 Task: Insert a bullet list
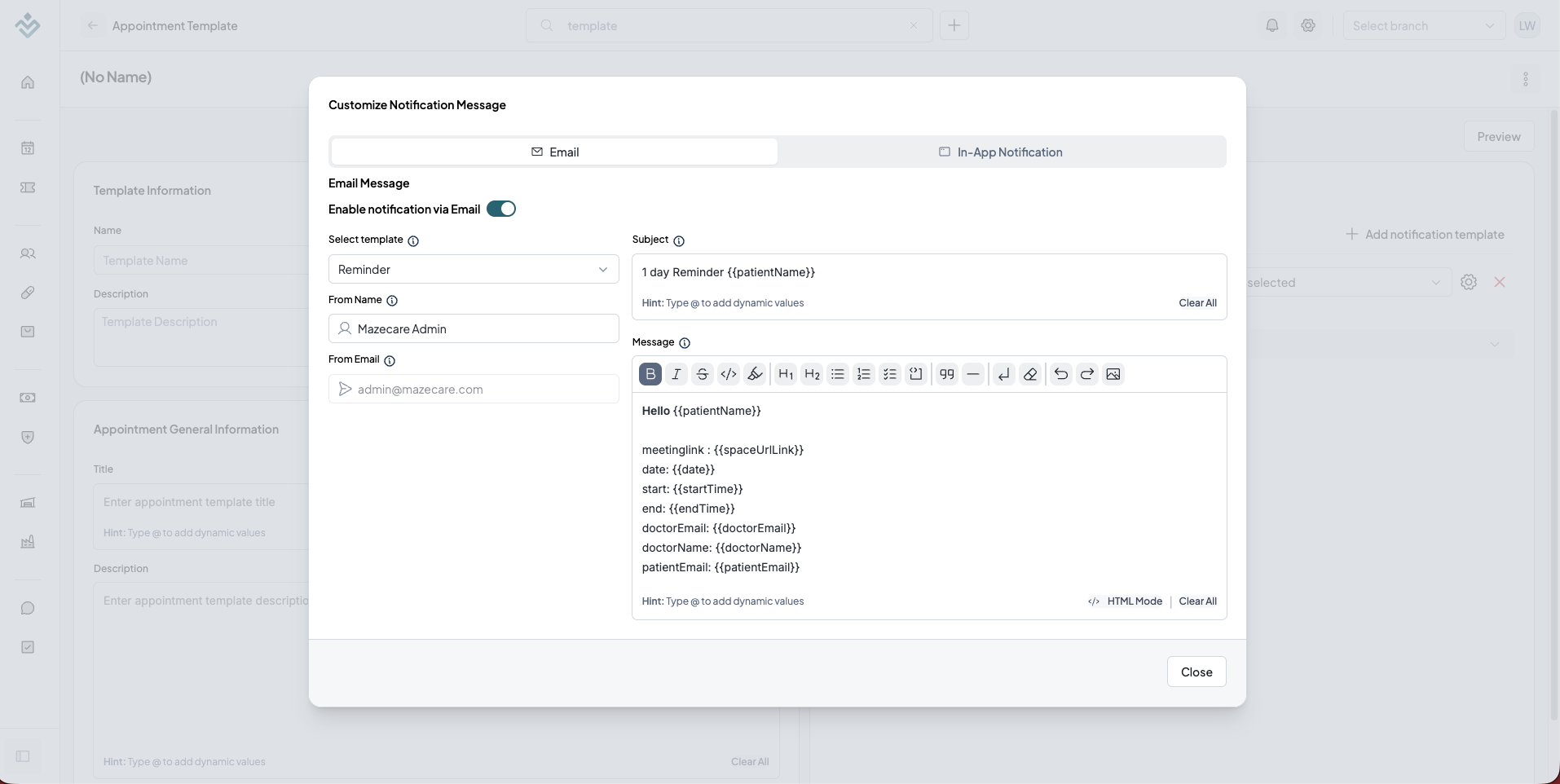click(838, 374)
